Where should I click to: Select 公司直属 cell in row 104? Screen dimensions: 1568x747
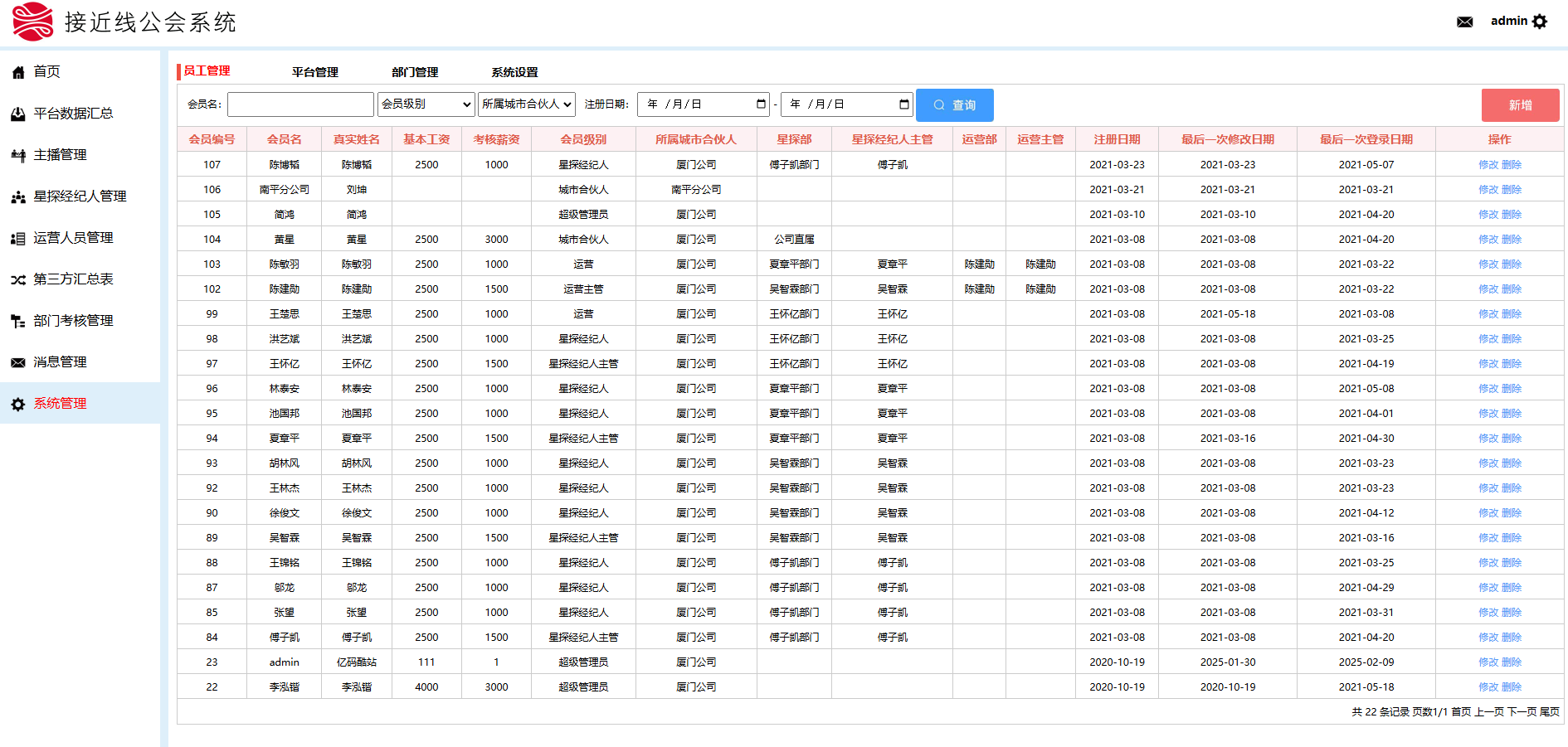pyautogui.click(x=794, y=240)
